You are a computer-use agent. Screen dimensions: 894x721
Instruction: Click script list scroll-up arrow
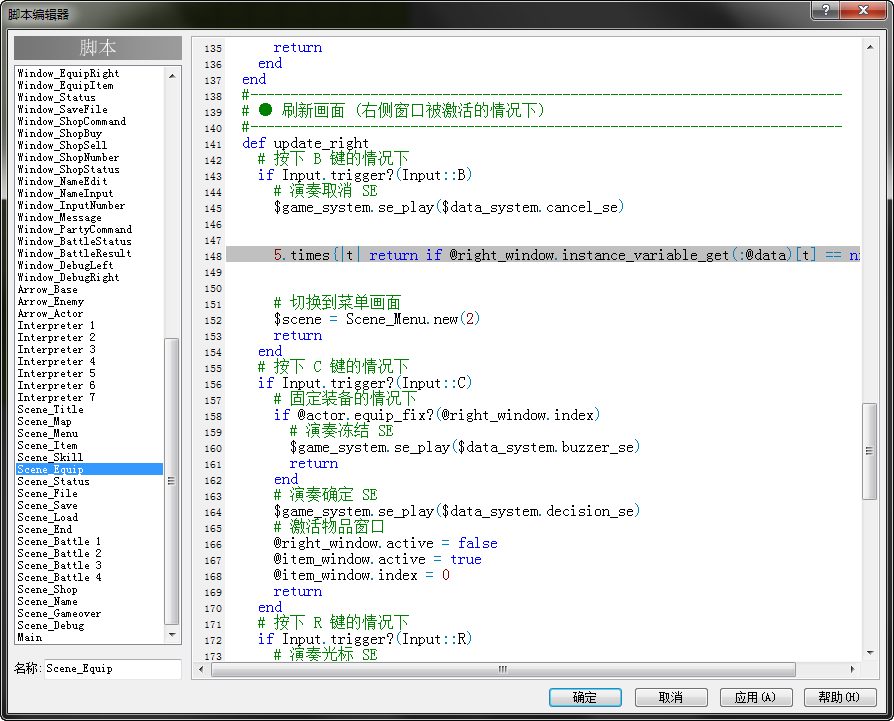point(172,75)
